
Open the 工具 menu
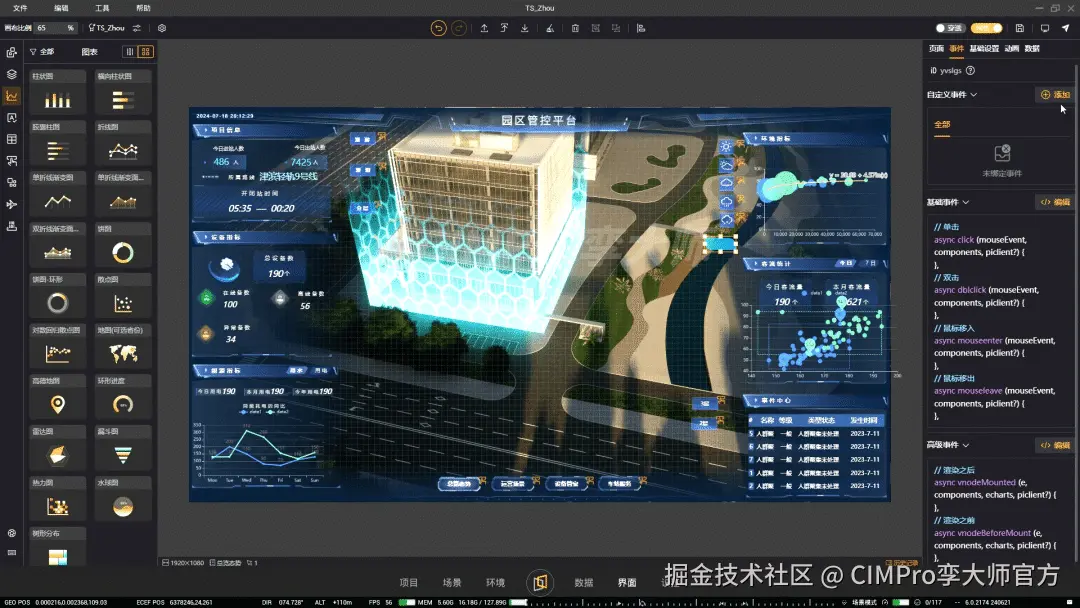[102, 8]
